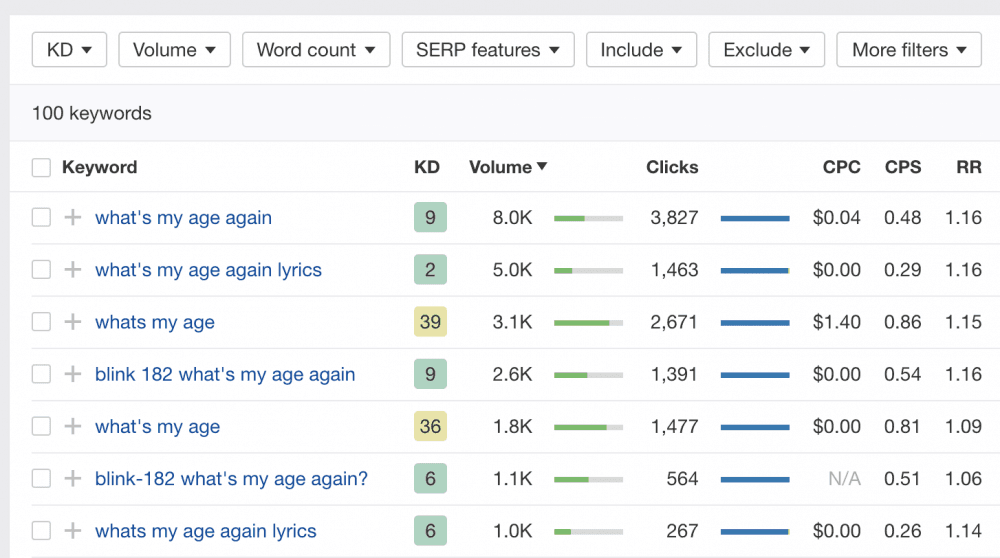Open "what's my age again lyrics" keyword link
The width and height of the screenshot is (1000, 558).
[x=208, y=270]
